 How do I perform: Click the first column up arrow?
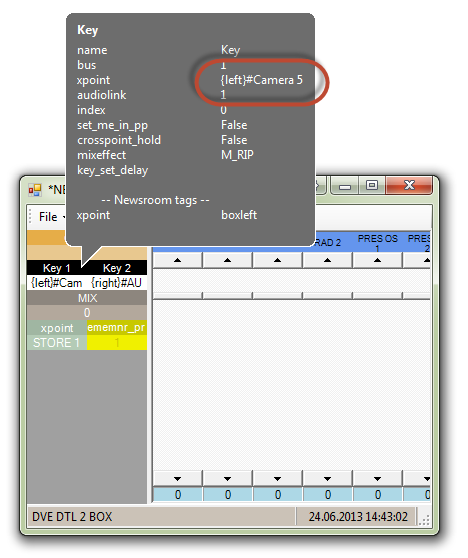pos(178,260)
